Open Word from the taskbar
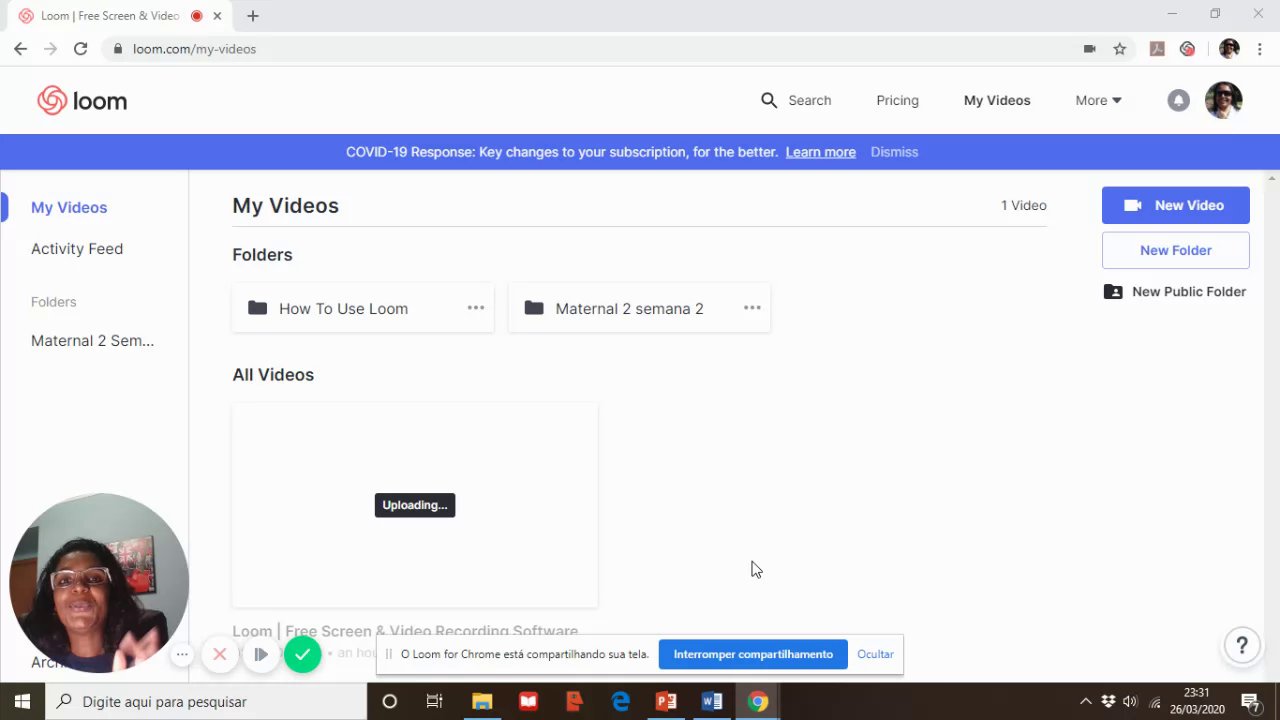The image size is (1280, 720). (712, 701)
